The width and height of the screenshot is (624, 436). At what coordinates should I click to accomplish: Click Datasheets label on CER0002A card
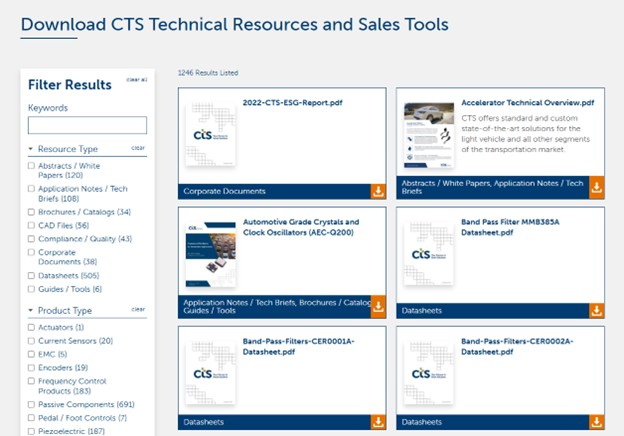(x=421, y=422)
